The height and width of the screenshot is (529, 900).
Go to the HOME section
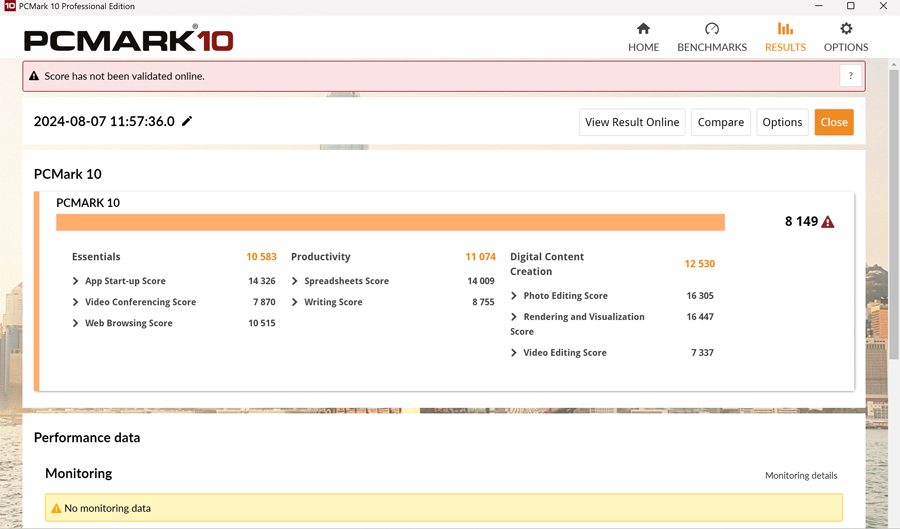pos(643,37)
